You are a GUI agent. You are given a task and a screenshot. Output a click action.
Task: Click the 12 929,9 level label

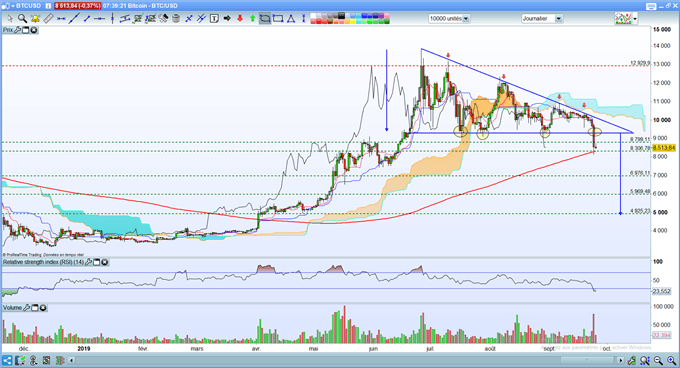[x=640, y=63]
